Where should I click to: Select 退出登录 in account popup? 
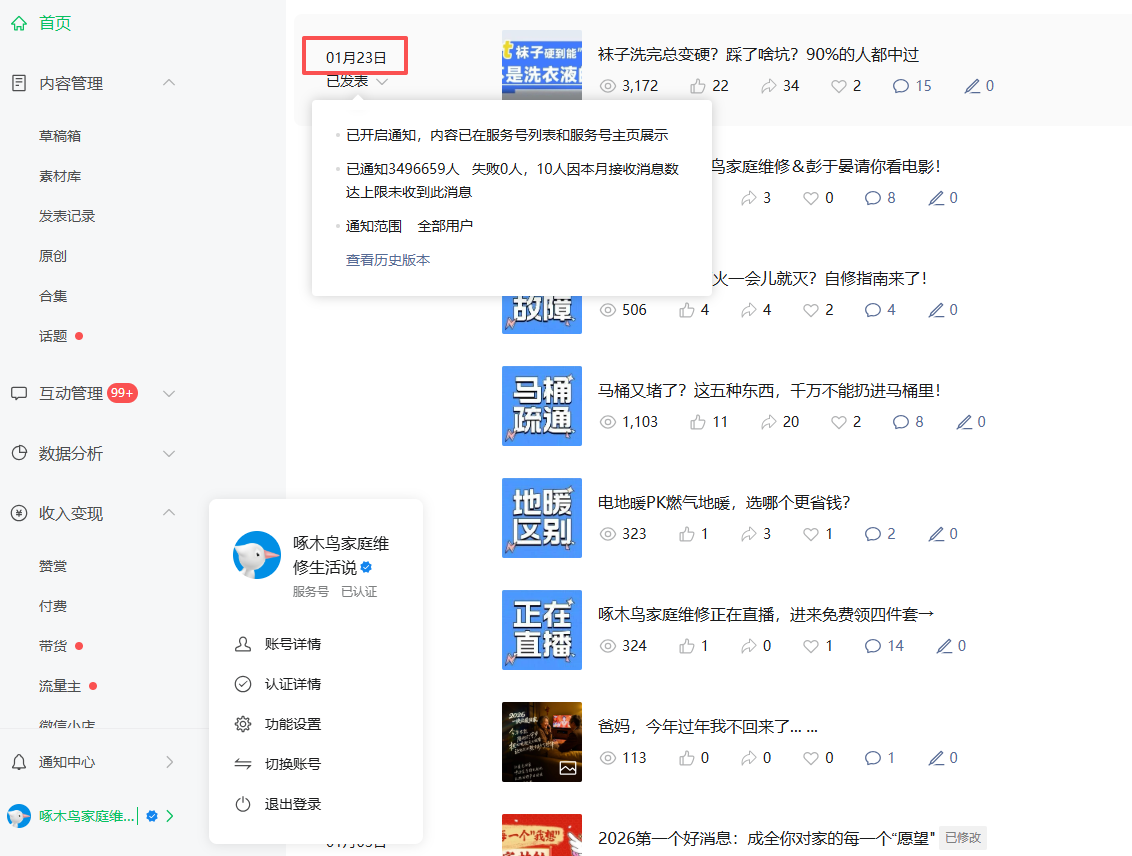tap(292, 804)
